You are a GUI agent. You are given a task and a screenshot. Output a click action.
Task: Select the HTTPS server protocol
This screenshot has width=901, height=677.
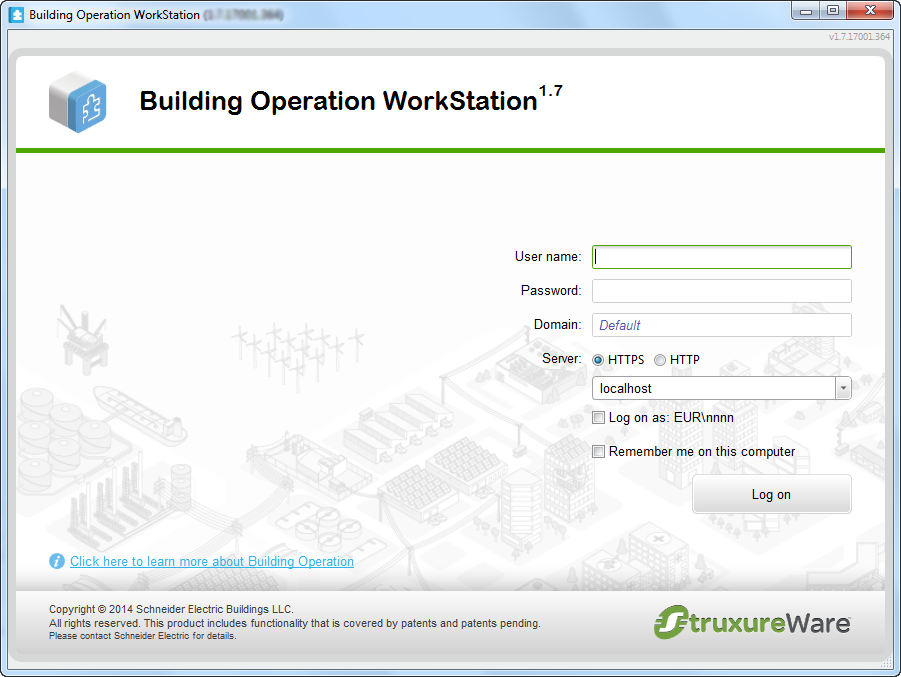(599, 360)
